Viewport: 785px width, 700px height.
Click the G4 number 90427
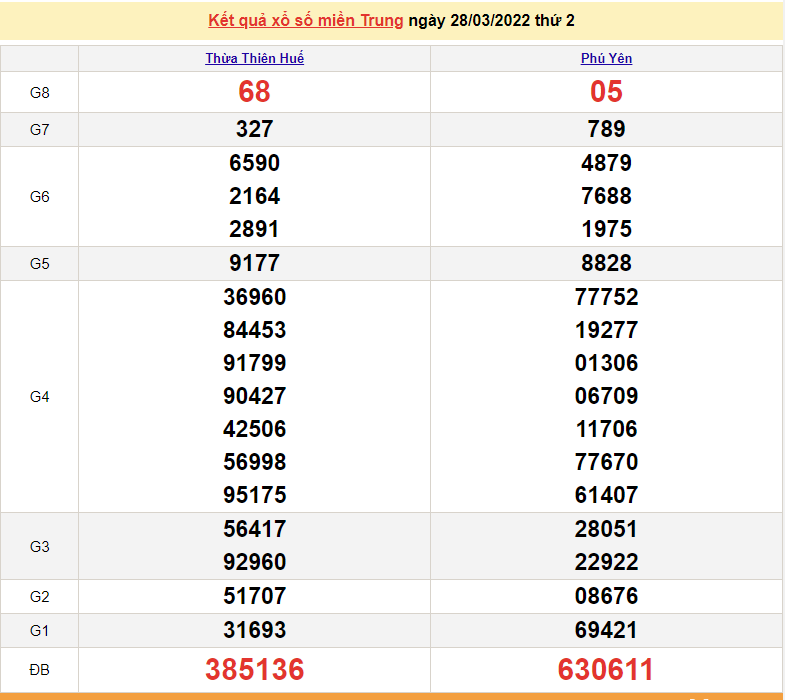point(254,396)
